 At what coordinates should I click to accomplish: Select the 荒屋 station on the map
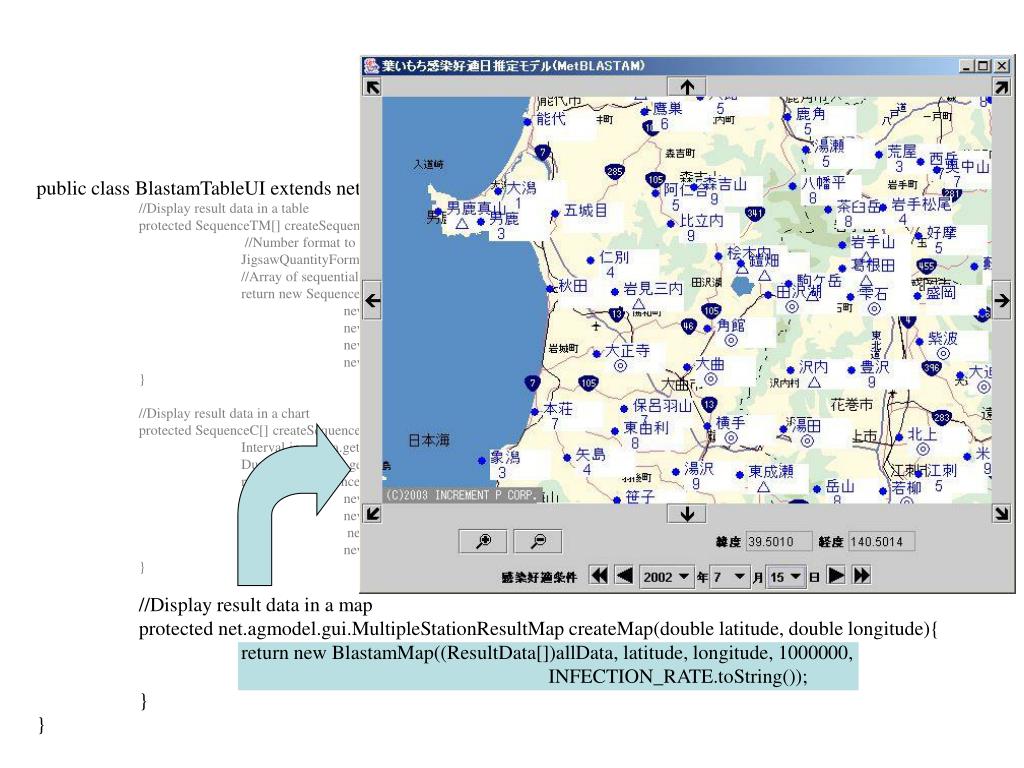pos(879,154)
